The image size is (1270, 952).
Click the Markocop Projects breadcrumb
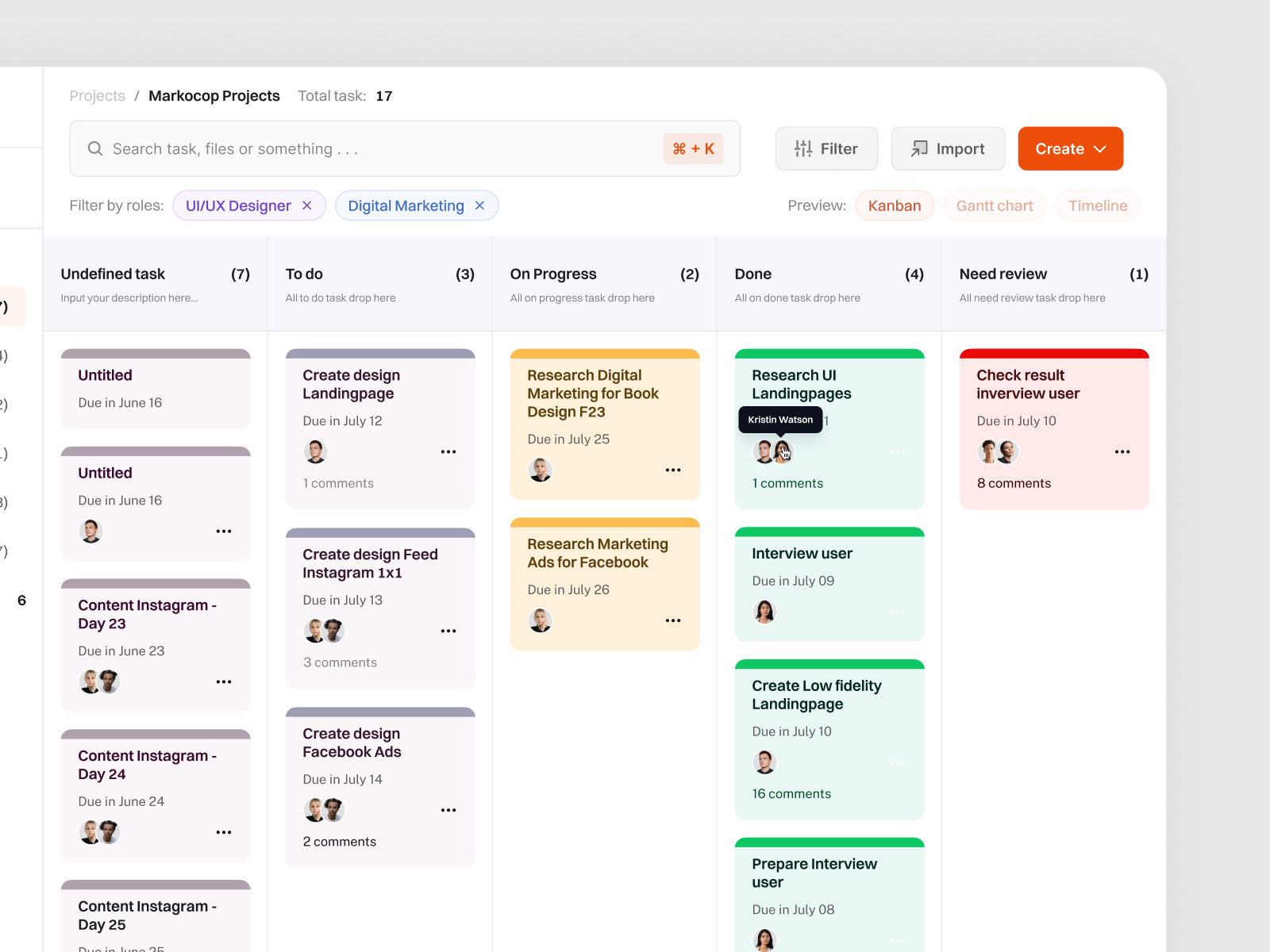[x=214, y=95]
